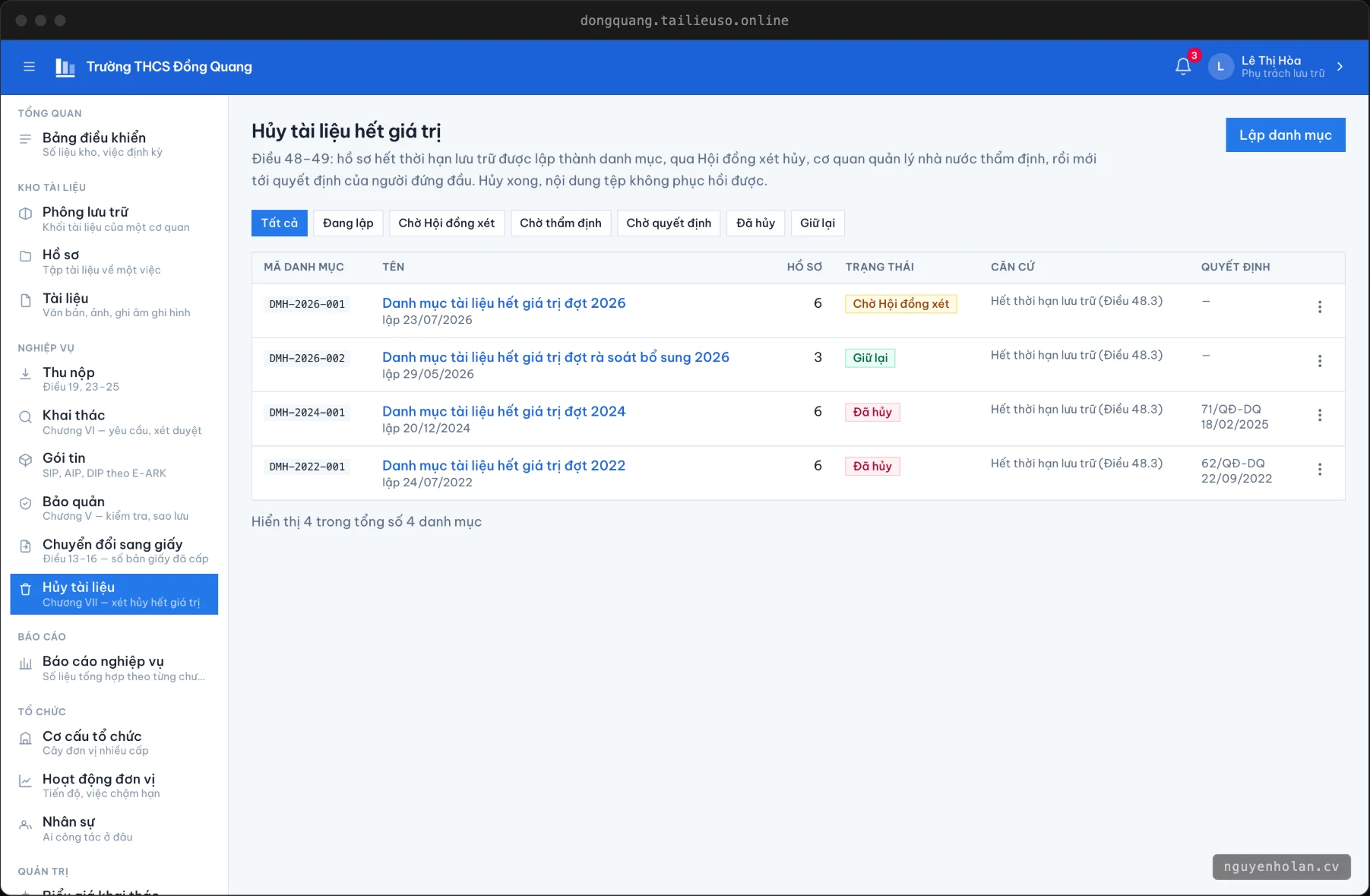Click the TRẠNG THÁI column header

coord(880,267)
